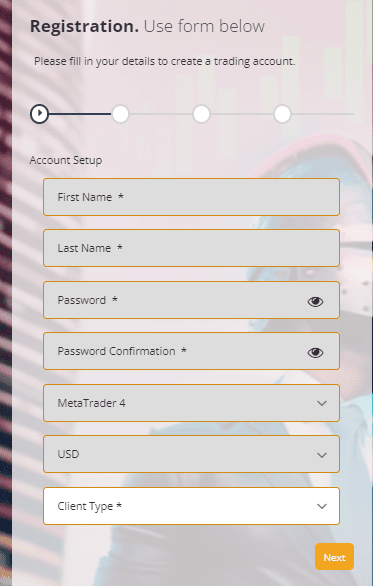373x586 pixels.
Task: Open the MetaTrader 4 platform dropdown
Action: coord(191,403)
